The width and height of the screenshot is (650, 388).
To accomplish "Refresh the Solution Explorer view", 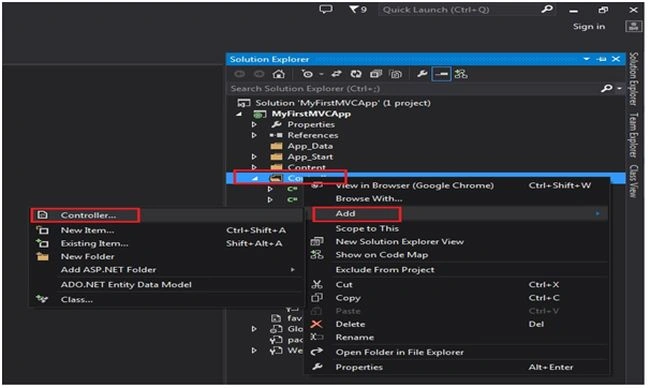I will (356, 74).
